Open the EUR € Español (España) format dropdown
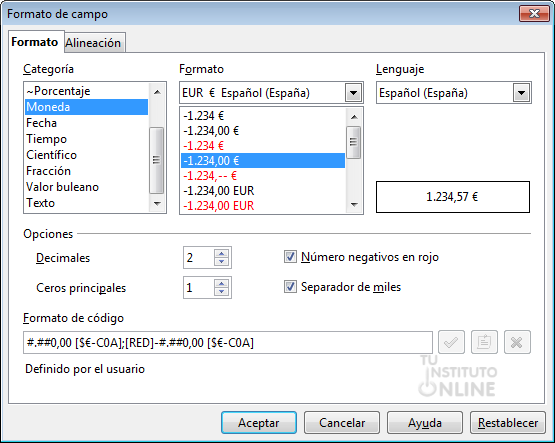This screenshot has width=555, height=443. (353, 93)
